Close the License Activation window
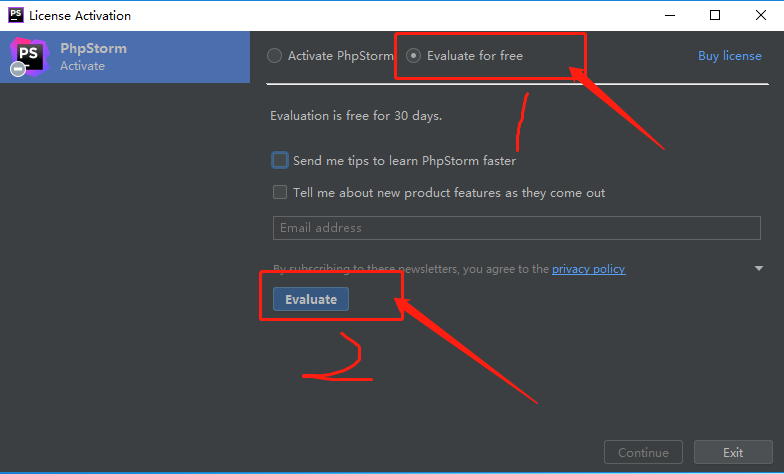The width and height of the screenshot is (784, 474). [x=760, y=16]
